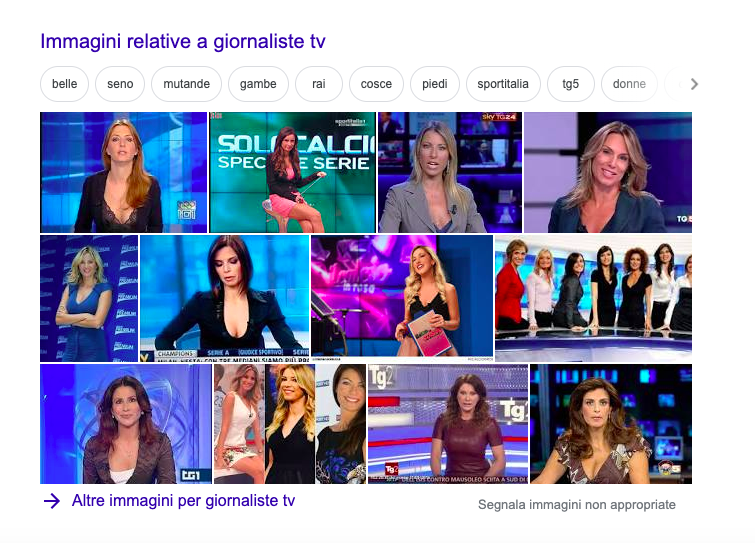Click the 'gambe' filter chip
Image resolution: width=755 pixels, height=543 pixels.
[x=258, y=84]
